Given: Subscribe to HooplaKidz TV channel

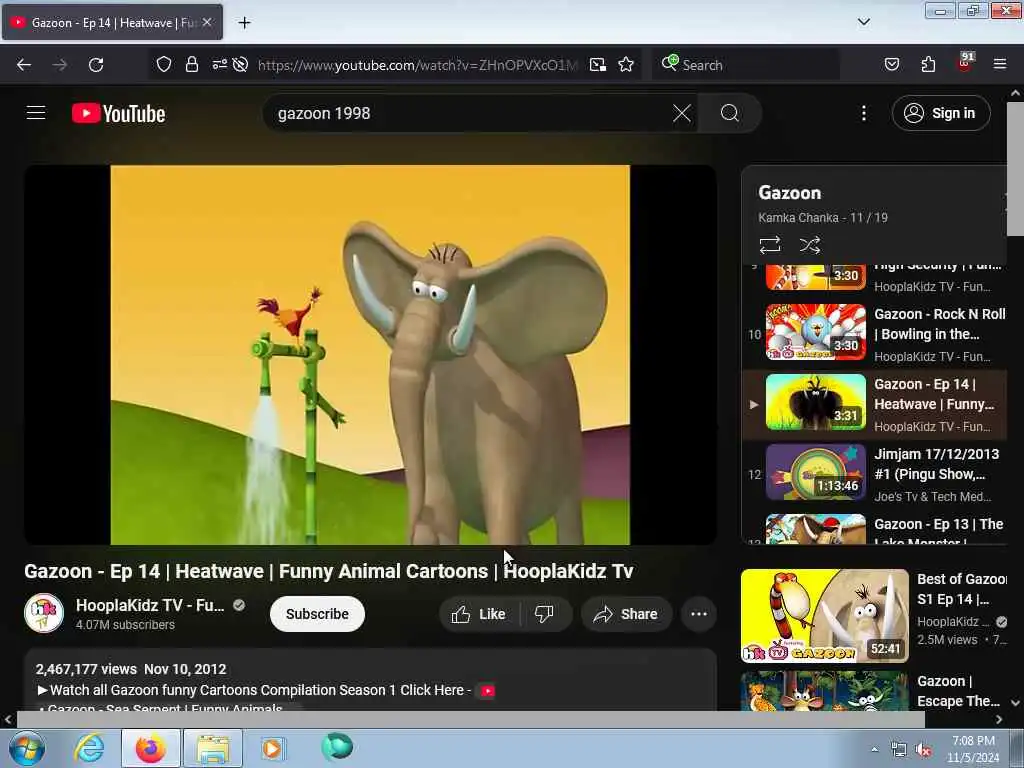Looking at the screenshot, I should click(317, 614).
